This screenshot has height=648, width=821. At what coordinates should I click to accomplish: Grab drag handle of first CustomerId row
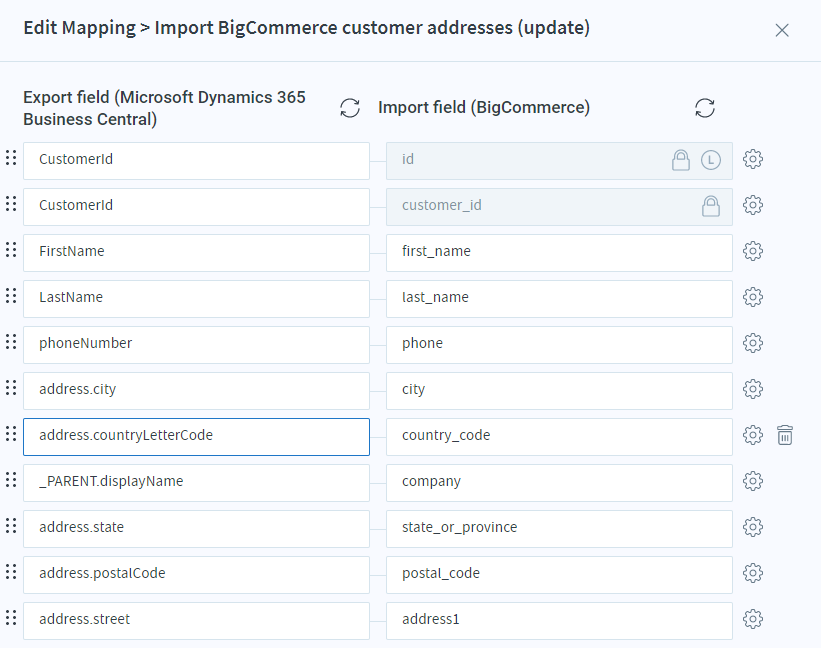[11, 158]
